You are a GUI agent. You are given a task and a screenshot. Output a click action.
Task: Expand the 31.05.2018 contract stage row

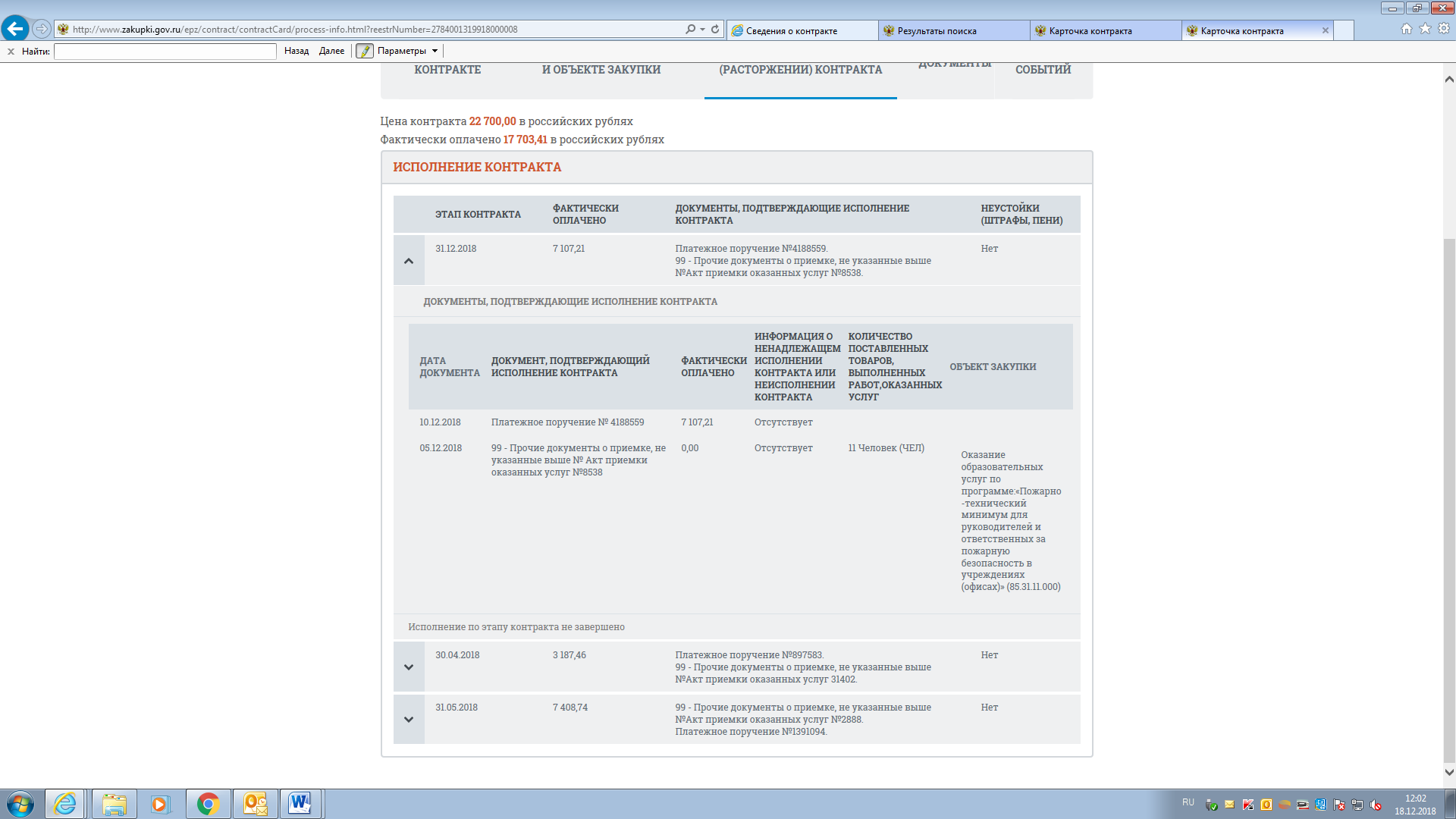pos(409,720)
